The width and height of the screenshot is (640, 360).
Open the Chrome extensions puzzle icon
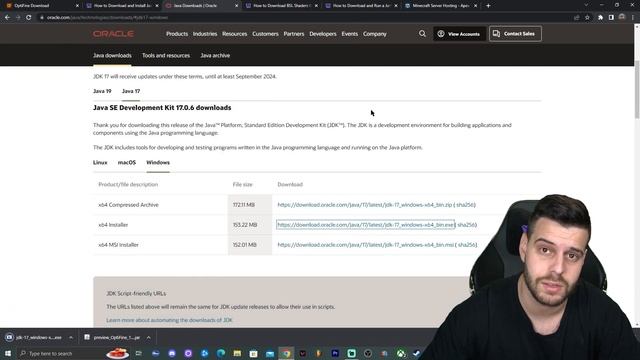click(600, 18)
